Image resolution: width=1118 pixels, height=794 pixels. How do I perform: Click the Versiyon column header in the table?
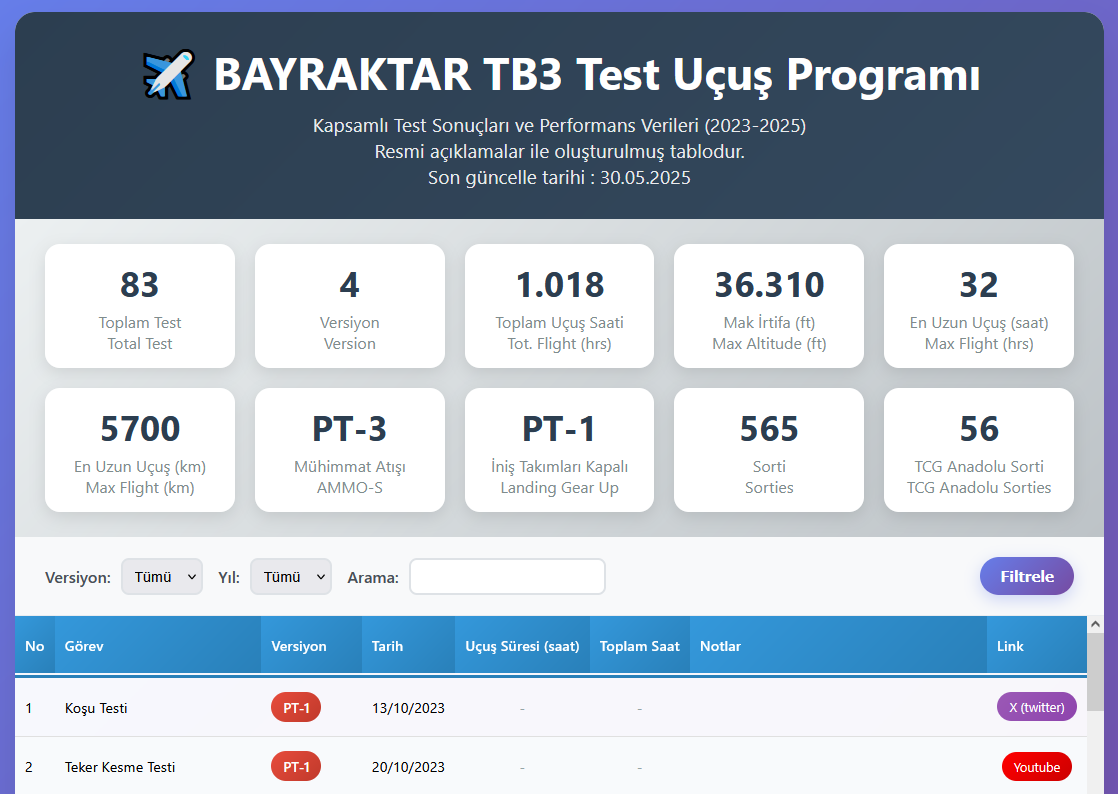pyautogui.click(x=311, y=646)
